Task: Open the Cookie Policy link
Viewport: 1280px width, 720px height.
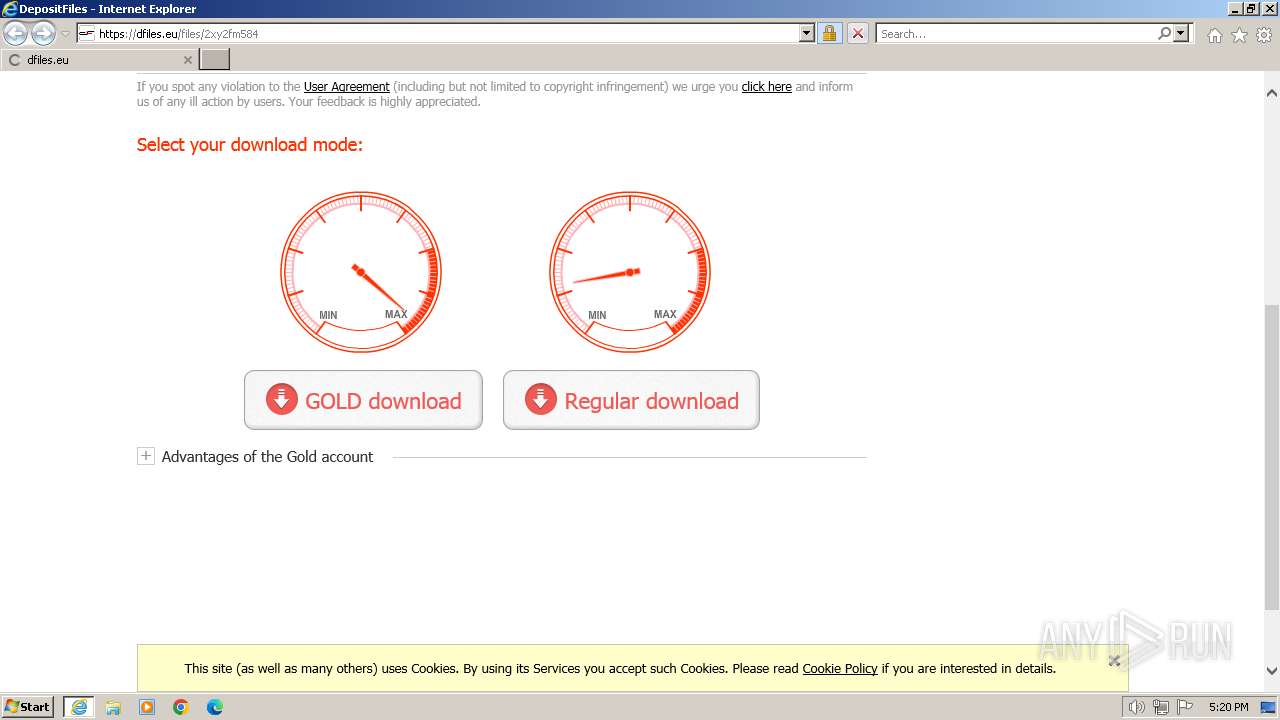Action: click(x=839, y=669)
